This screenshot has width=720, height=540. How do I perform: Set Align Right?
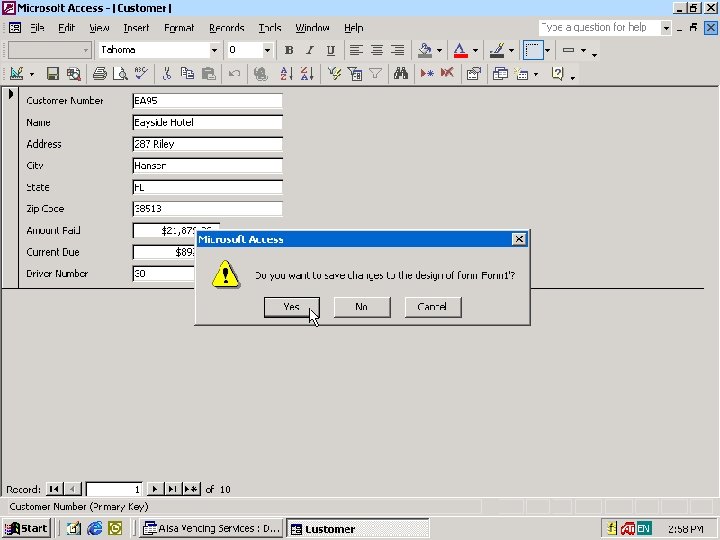pyautogui.click(x=397, y=50)
